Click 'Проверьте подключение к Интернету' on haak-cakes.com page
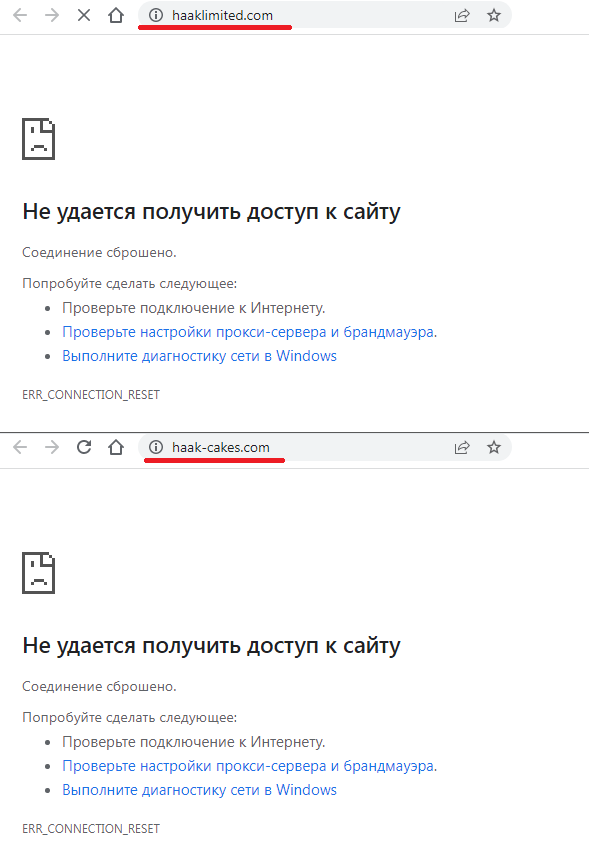589x848 pixels. (x=194, y=742)
